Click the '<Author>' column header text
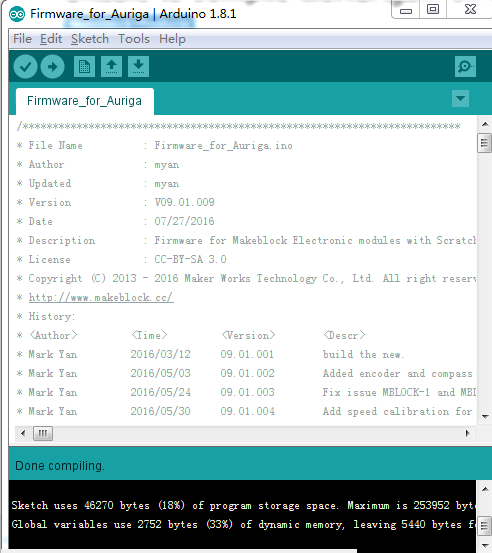Screen dimensions: 492x553 click(53, 335)
